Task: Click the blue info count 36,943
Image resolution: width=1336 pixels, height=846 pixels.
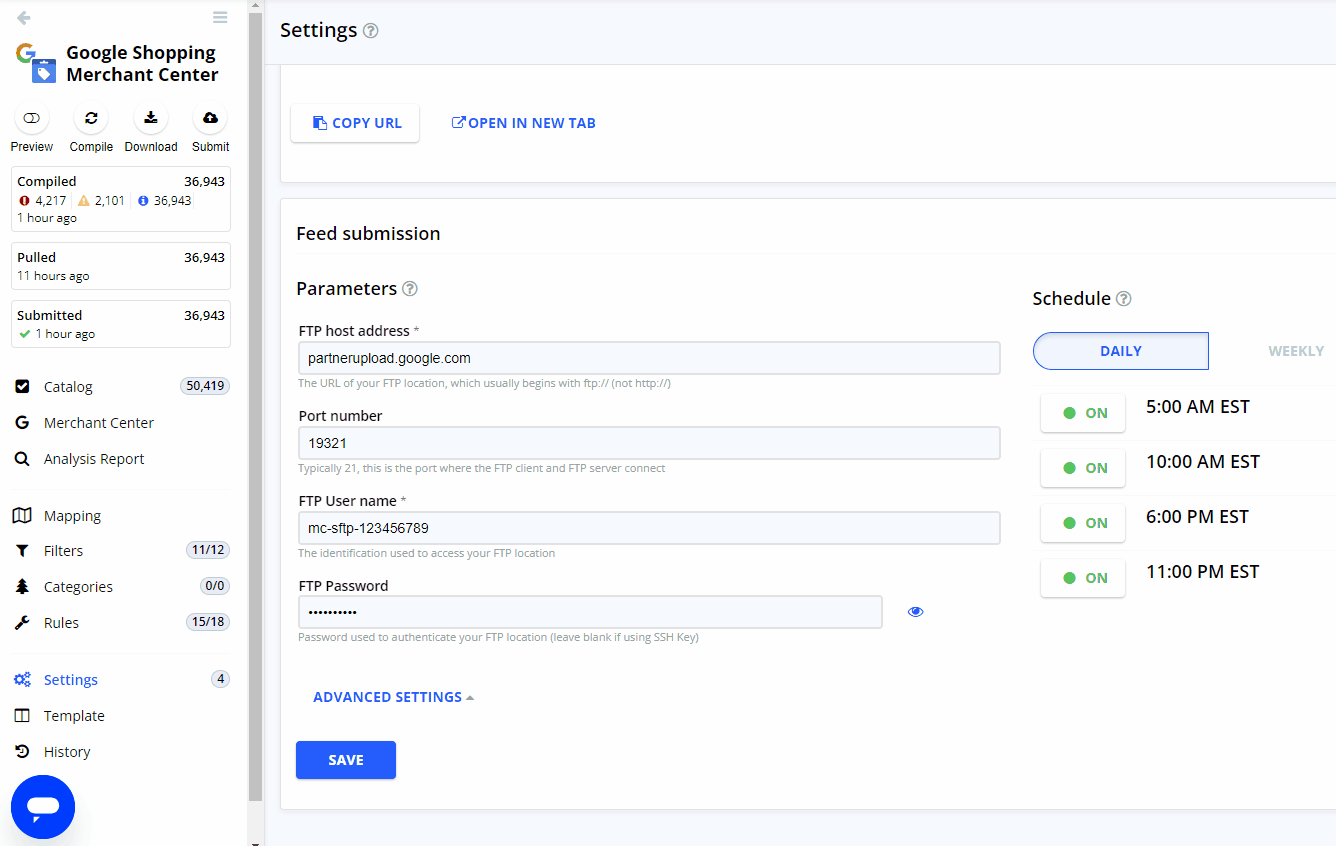Action: point(165,201)
